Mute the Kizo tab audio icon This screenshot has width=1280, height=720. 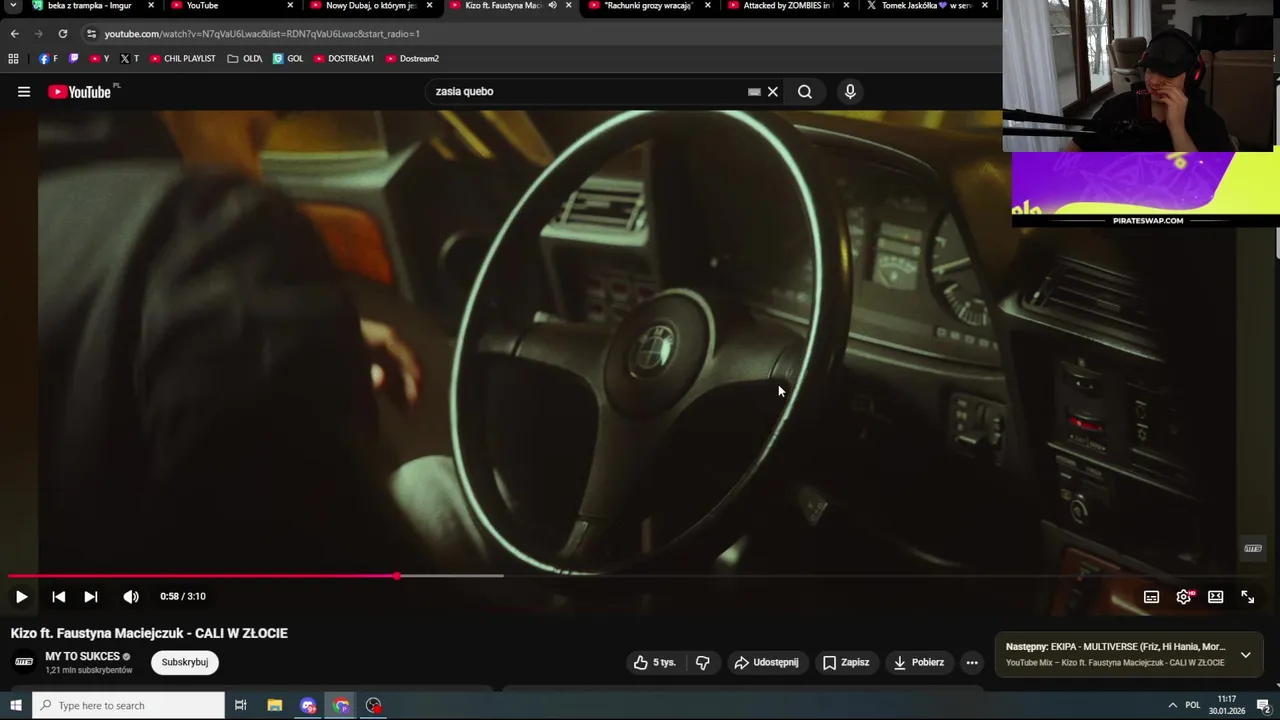552,6
